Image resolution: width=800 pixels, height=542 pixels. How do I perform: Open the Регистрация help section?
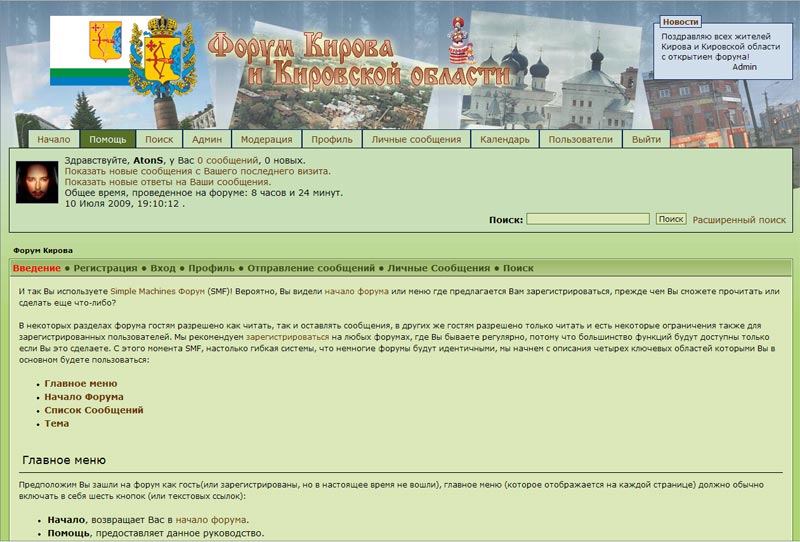(x=105, y=268)
